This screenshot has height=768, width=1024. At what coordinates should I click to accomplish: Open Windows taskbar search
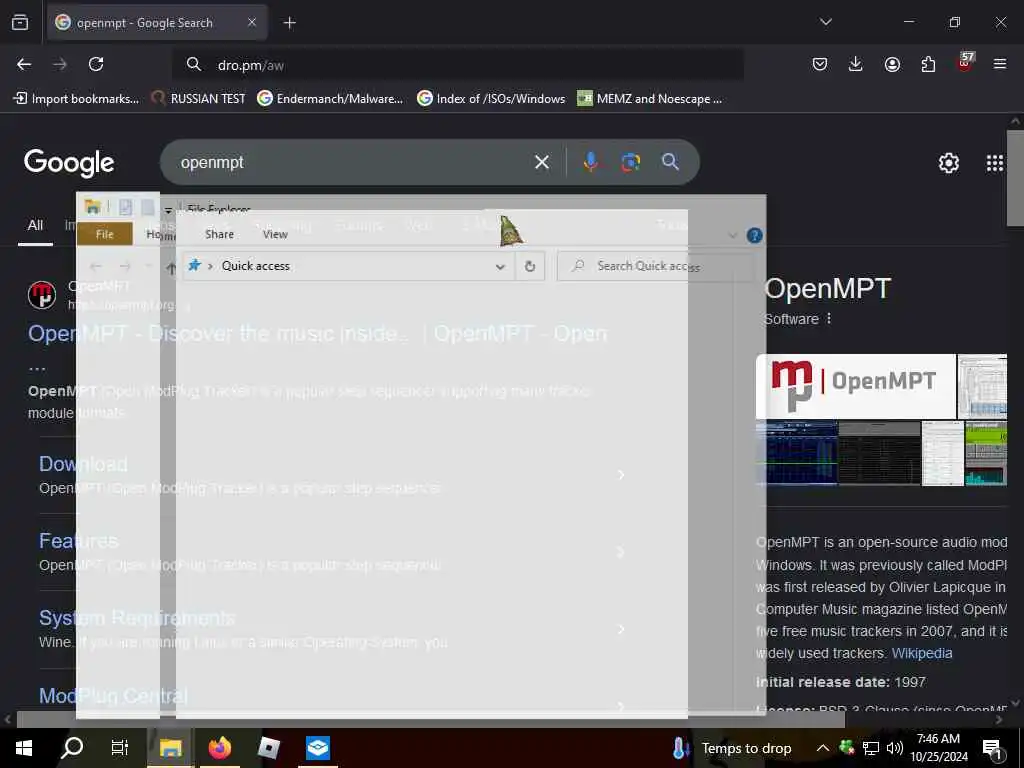pyautogui.click(x=71, y=748)
